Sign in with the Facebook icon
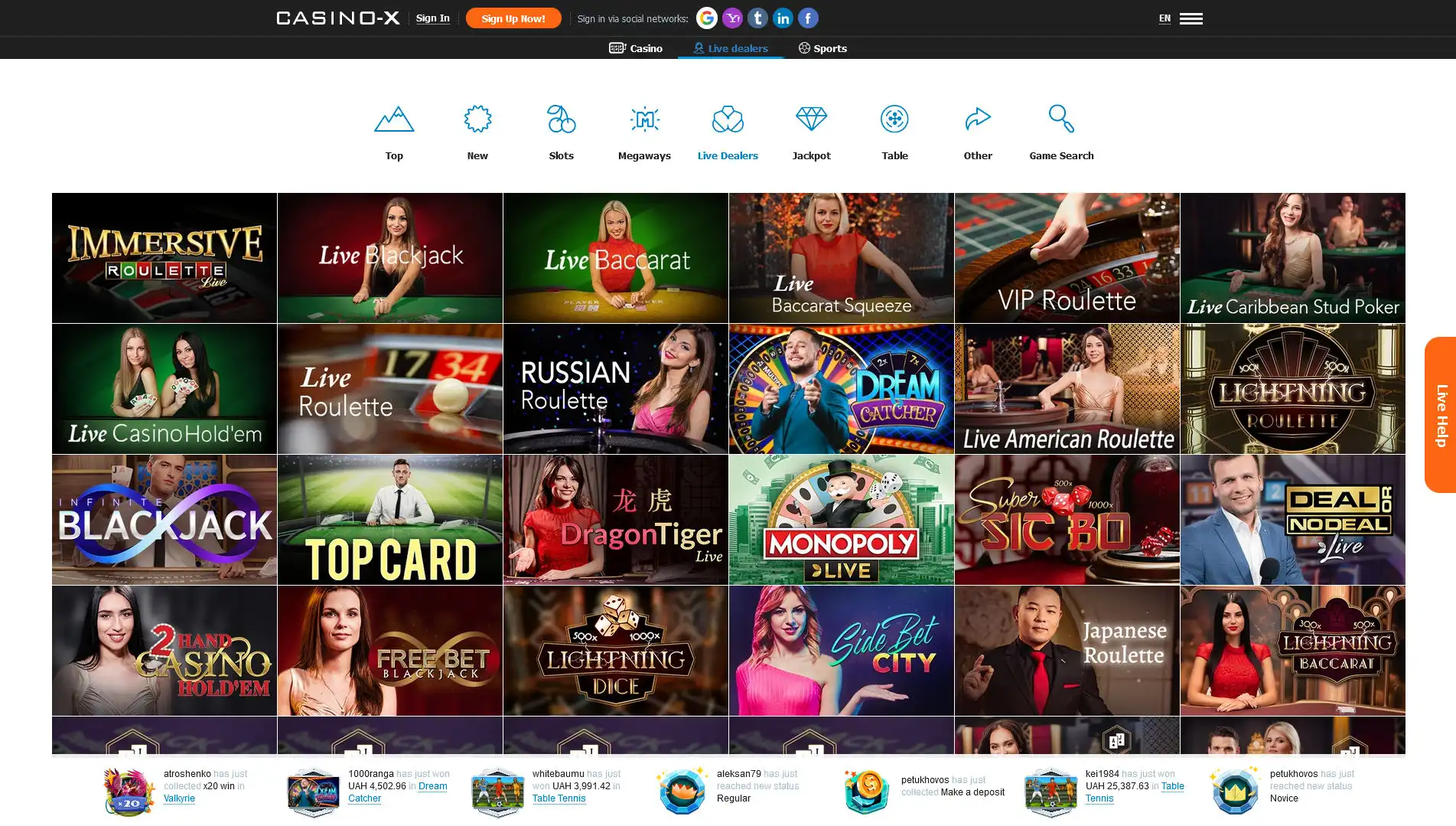 coord(808,18)
